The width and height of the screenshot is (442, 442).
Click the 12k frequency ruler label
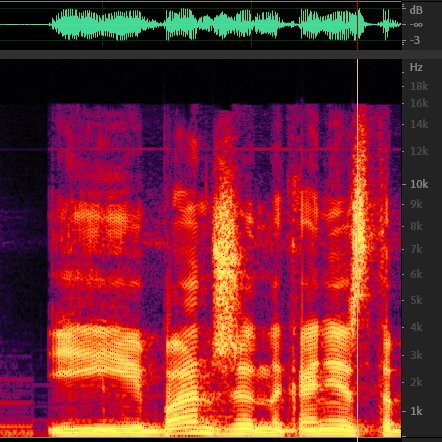click(419, 151)
